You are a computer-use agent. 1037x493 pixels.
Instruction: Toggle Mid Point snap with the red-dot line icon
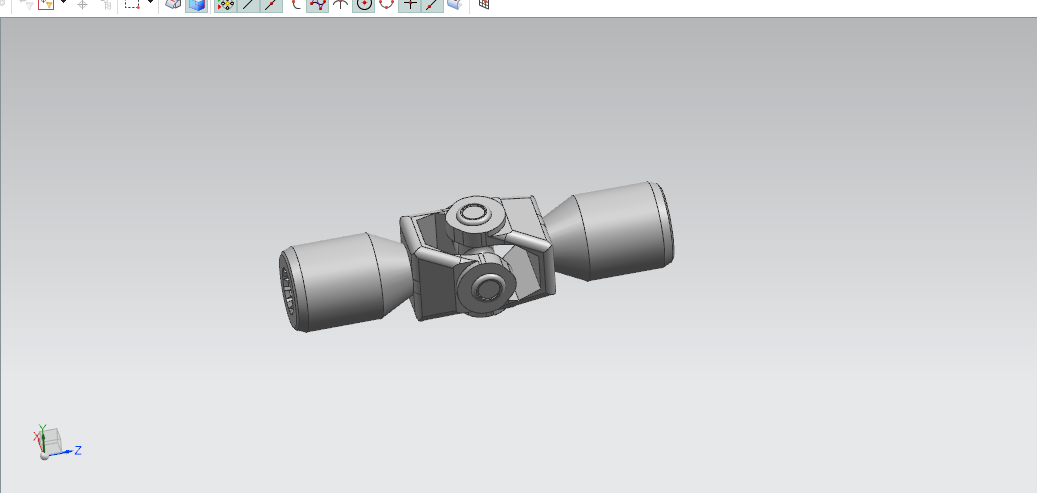coord(270,4)
